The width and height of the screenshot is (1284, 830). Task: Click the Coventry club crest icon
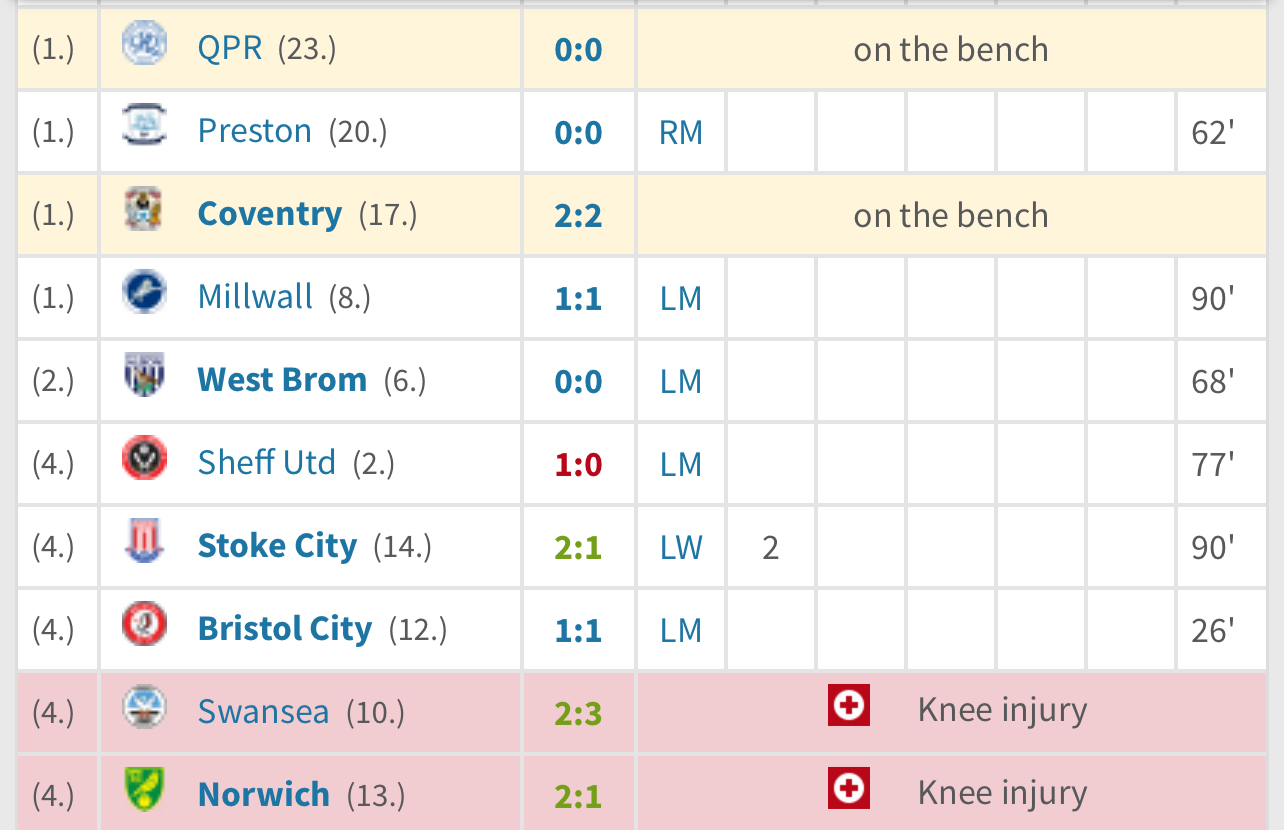click(144, 209)
